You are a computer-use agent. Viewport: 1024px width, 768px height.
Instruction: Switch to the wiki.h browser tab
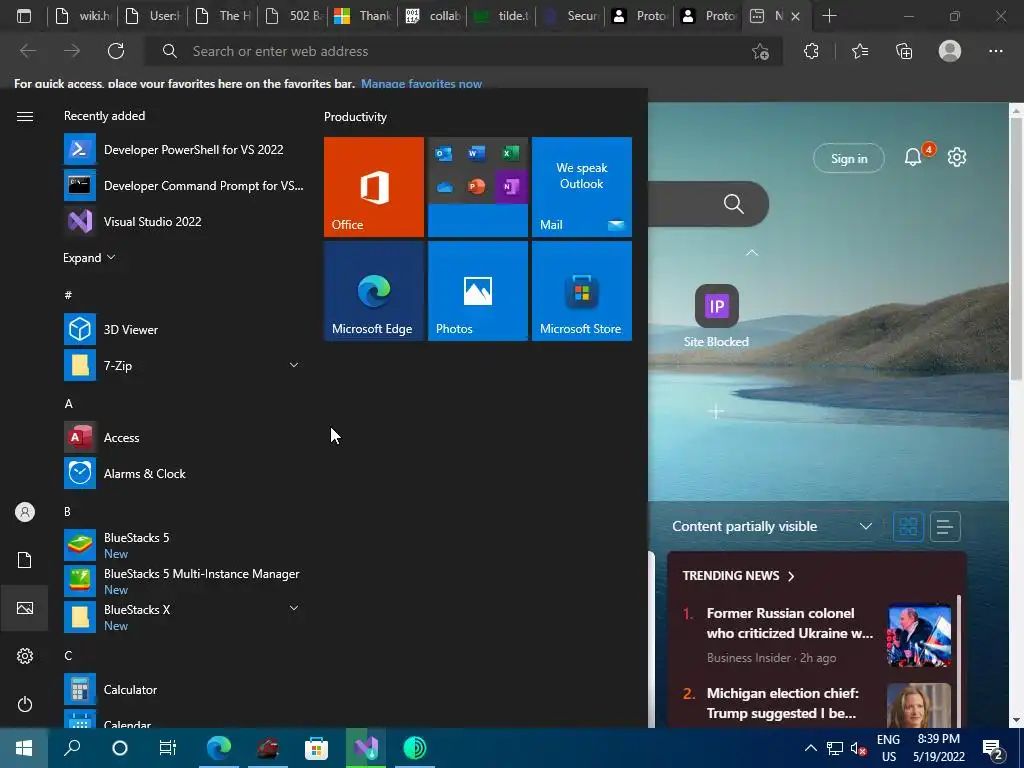83,16
